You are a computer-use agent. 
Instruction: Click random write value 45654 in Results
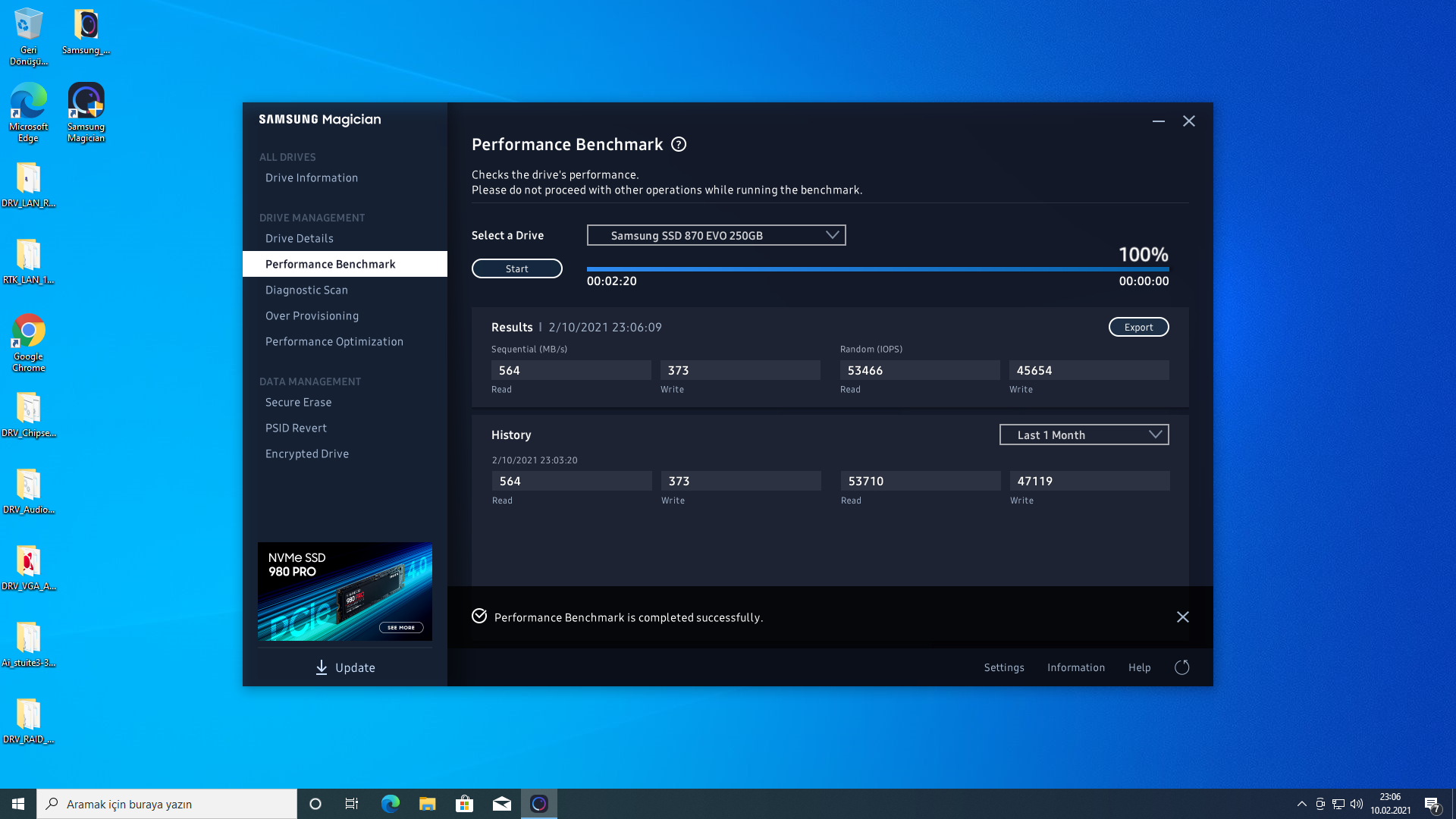click(x=1089, y=370)
